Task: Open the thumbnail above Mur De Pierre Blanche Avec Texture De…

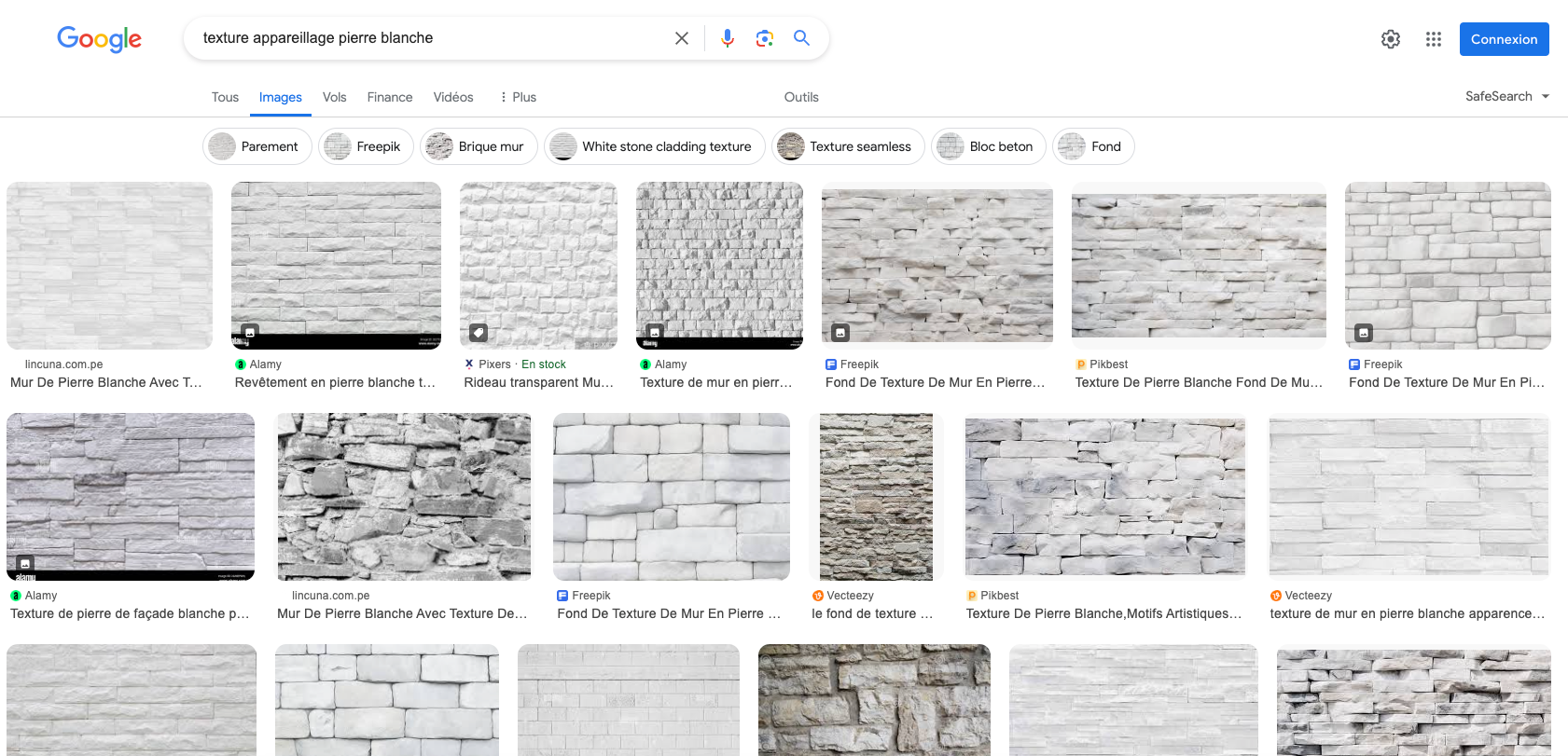Action: click(404, 497)
